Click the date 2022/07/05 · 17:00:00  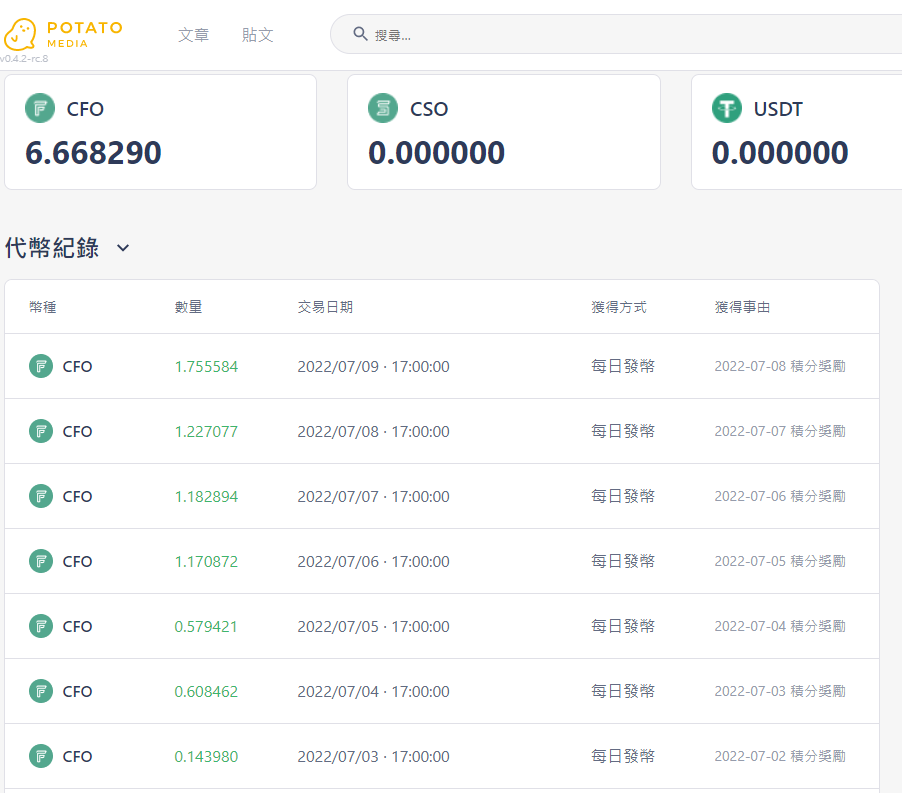373,627
